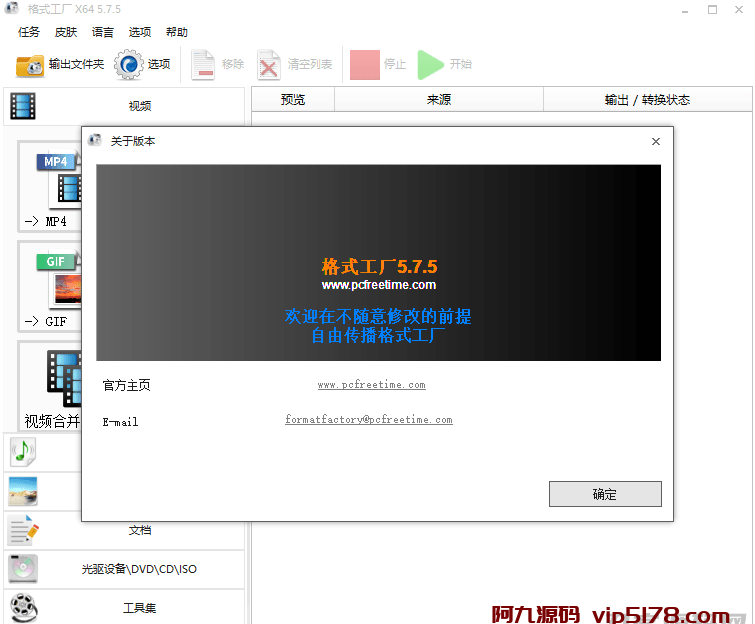Image resolution: width=755 pixels, height=624 pixels.
Task: Minimize the 格式工厂 main window
Action: click(x=685, y=10)
